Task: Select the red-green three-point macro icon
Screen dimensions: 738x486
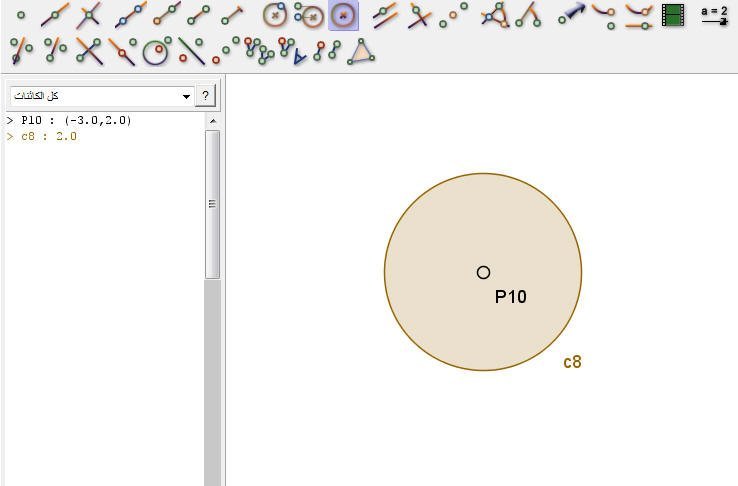Action: click(x=225, y=50)
